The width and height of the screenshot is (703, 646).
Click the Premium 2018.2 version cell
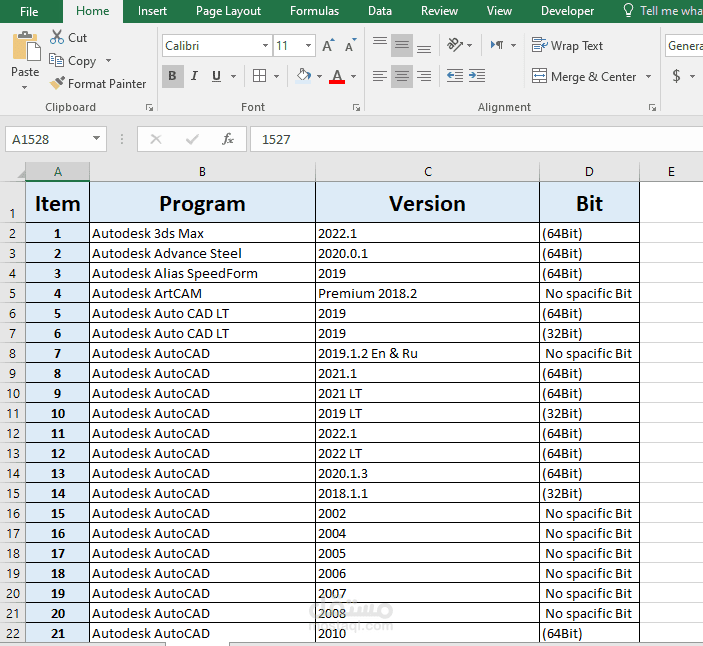click(x=427, y=294)
